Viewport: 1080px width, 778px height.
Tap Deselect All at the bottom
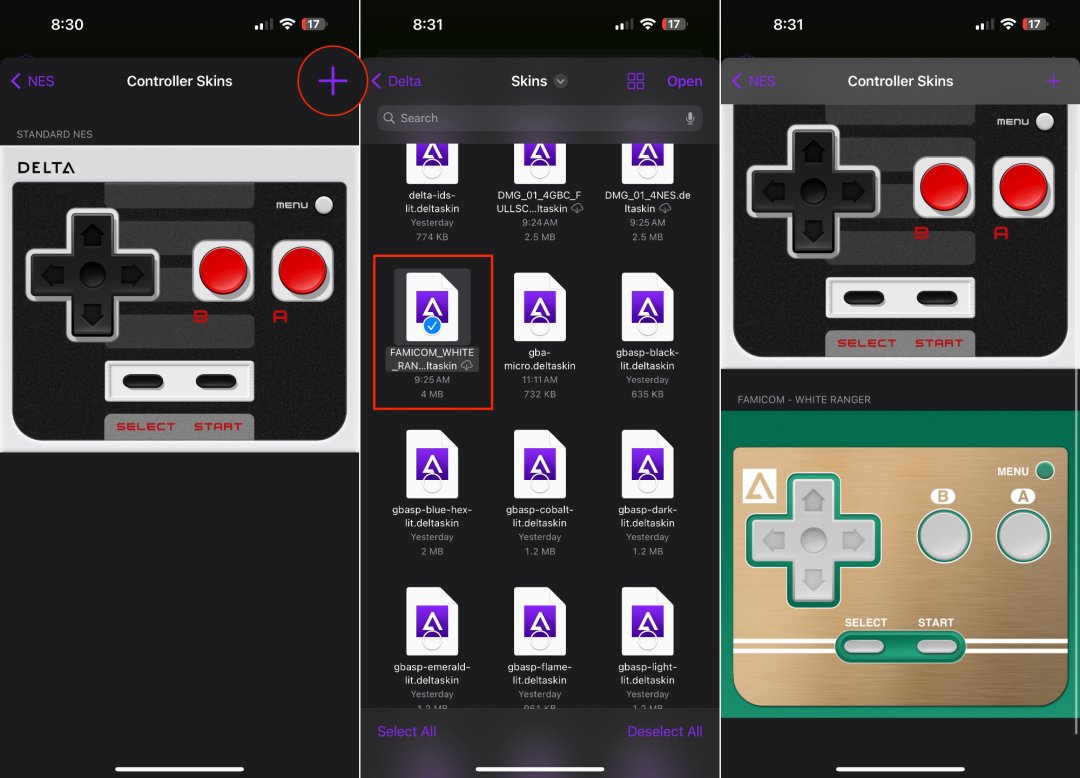click(x=665, y=731)
